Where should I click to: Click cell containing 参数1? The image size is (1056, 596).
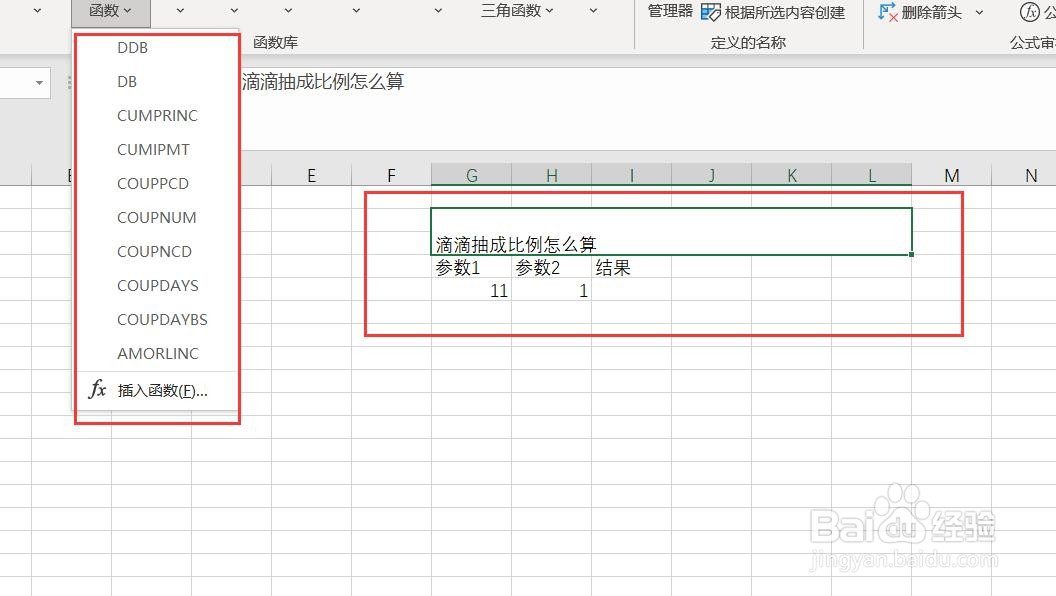[x=471, y=267]
